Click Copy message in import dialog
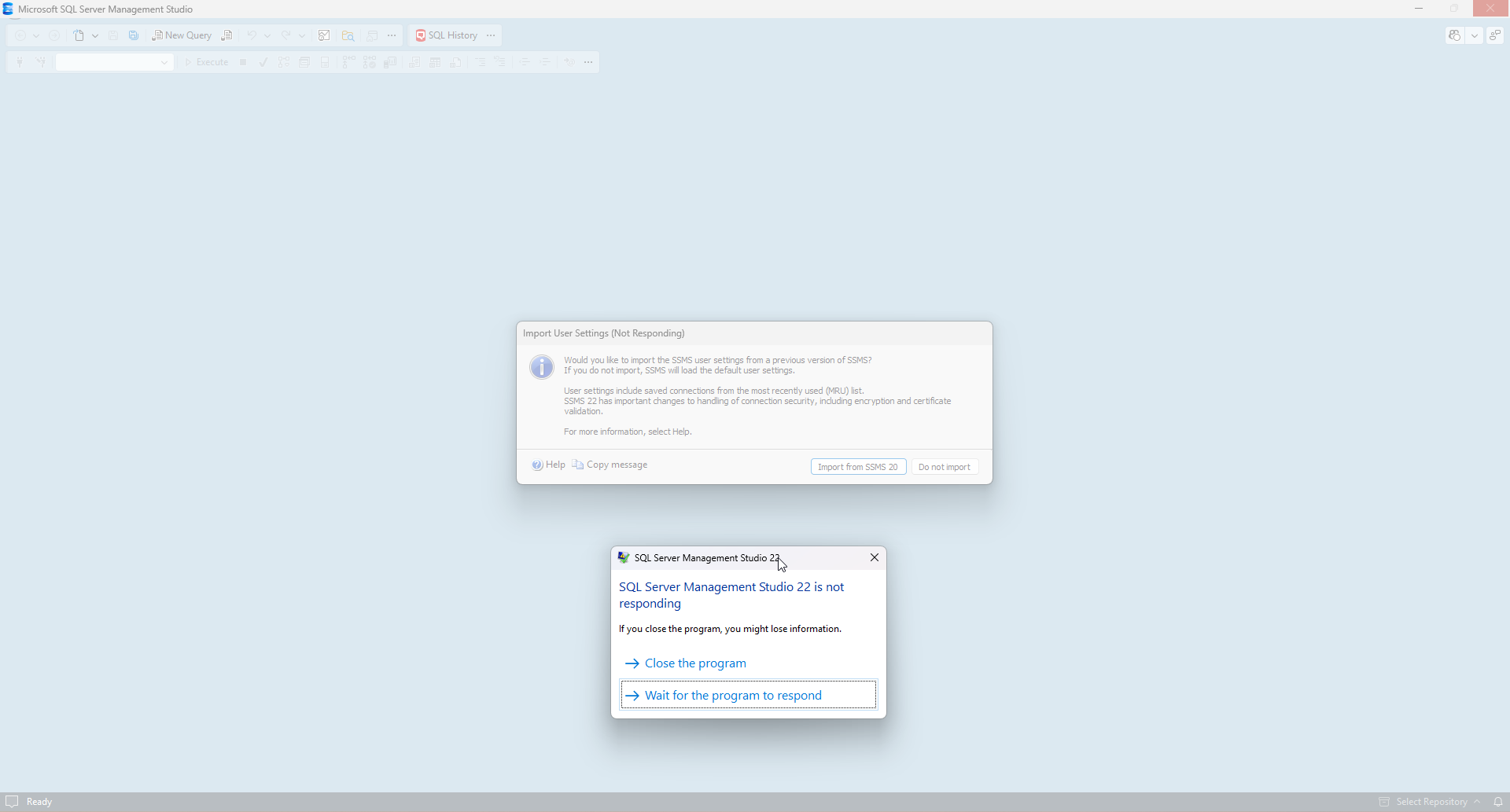 click(x=610, y=465)
